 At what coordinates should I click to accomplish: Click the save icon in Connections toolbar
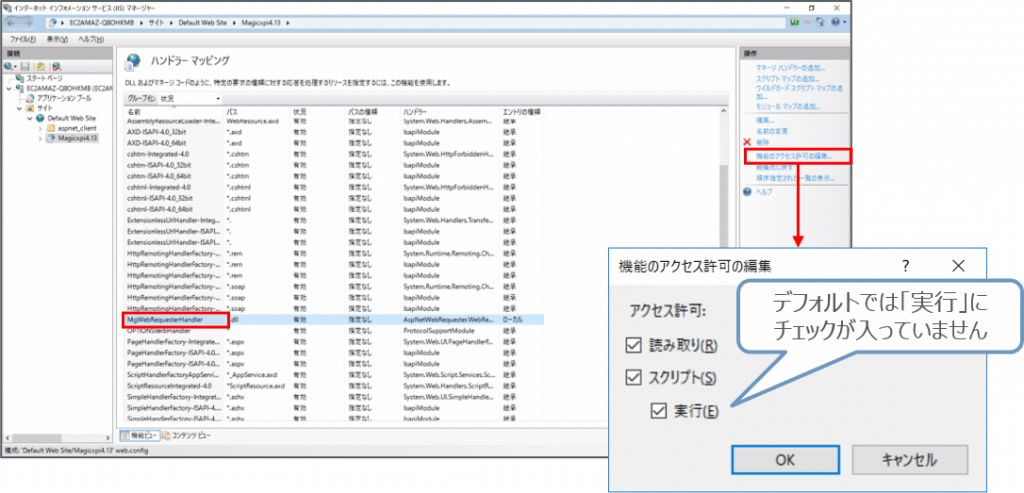tap(26, 65)
